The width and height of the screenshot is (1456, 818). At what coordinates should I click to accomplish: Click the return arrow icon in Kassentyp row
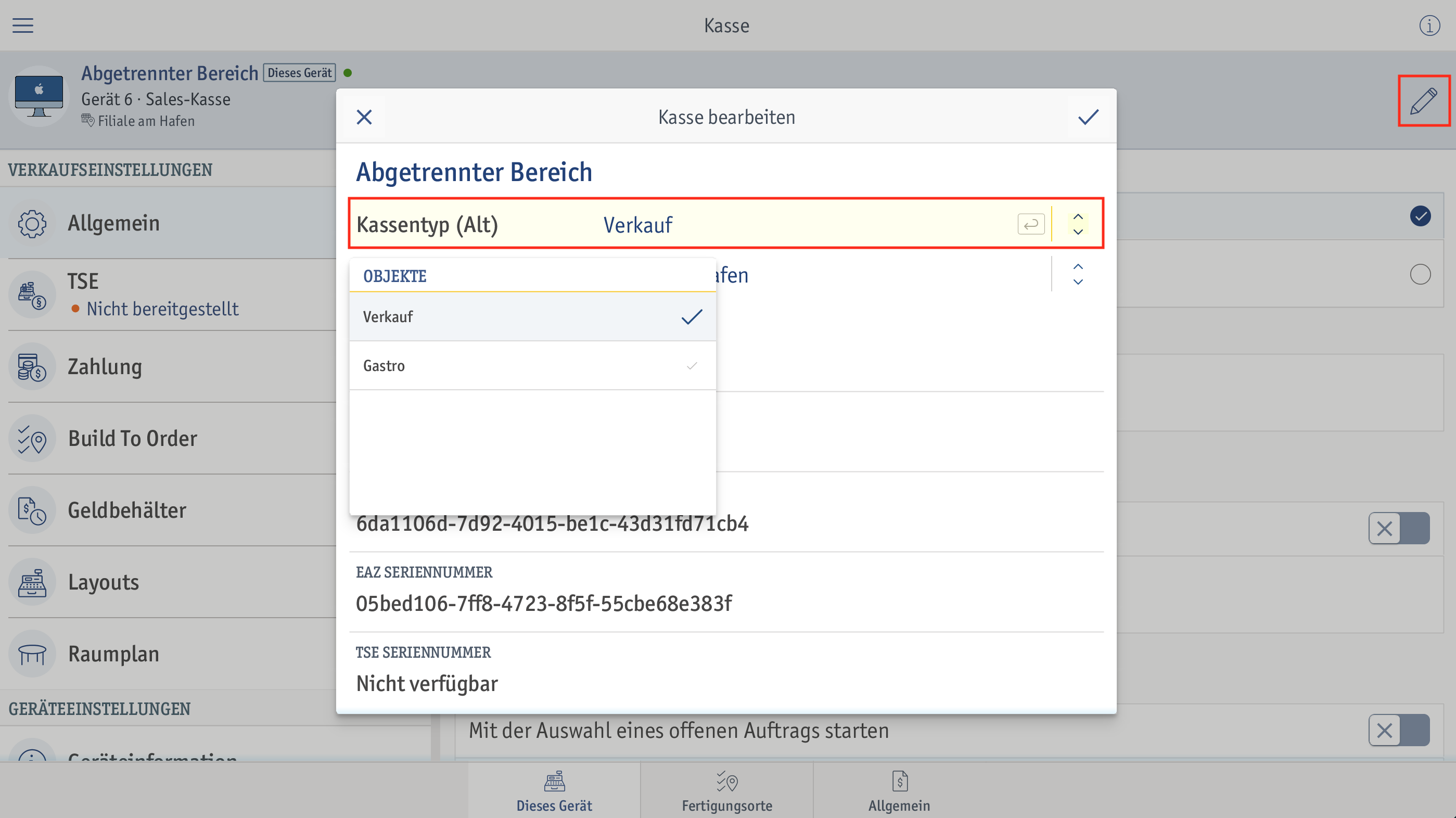1031,224
